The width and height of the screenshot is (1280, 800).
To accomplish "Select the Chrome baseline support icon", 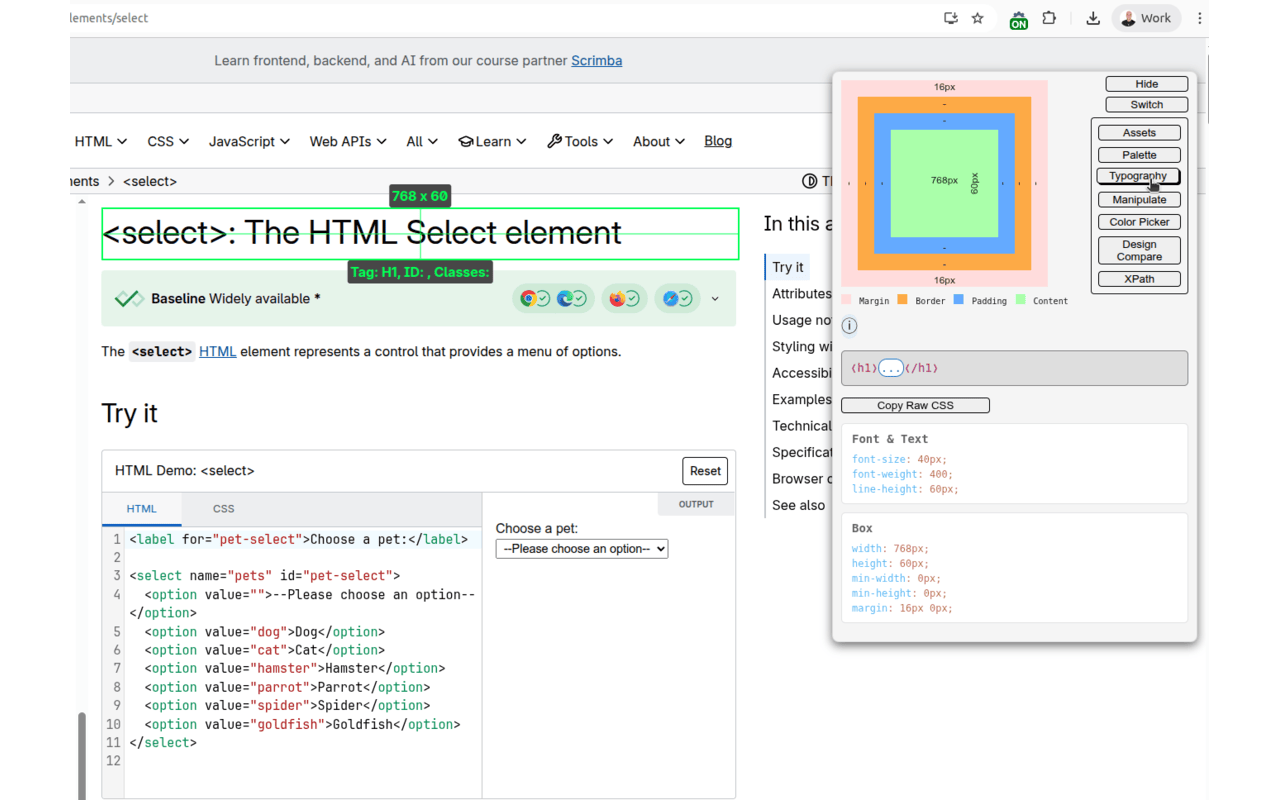I will tap(527, 298).
